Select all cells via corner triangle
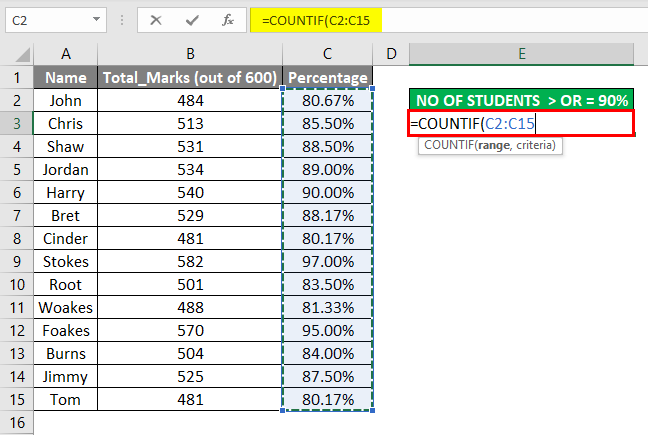The image size is (648, 435). click(22, 55)
